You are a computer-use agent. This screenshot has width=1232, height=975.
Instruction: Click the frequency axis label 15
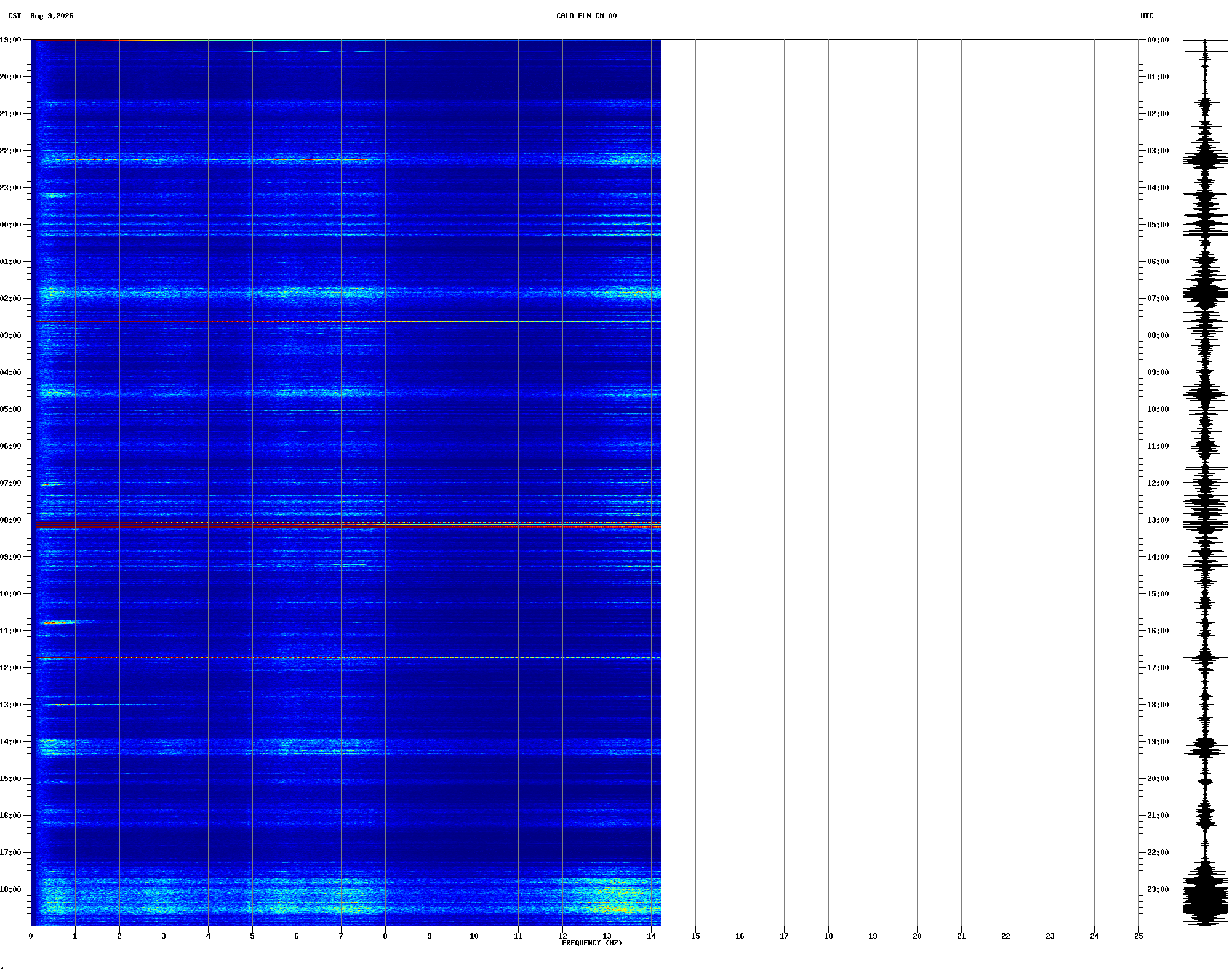(x=695, y=936)
